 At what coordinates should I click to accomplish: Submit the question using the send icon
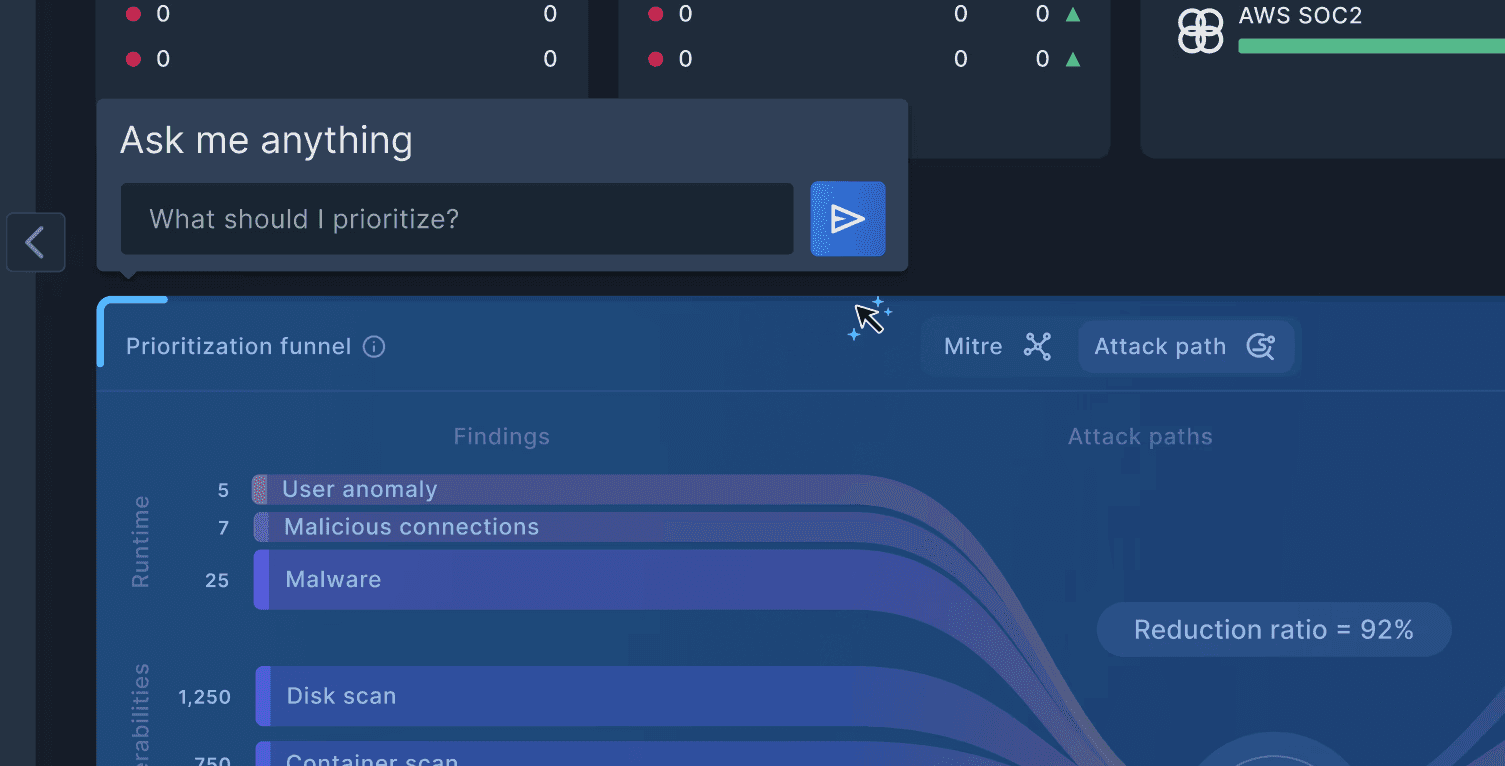tap(847, 218)
